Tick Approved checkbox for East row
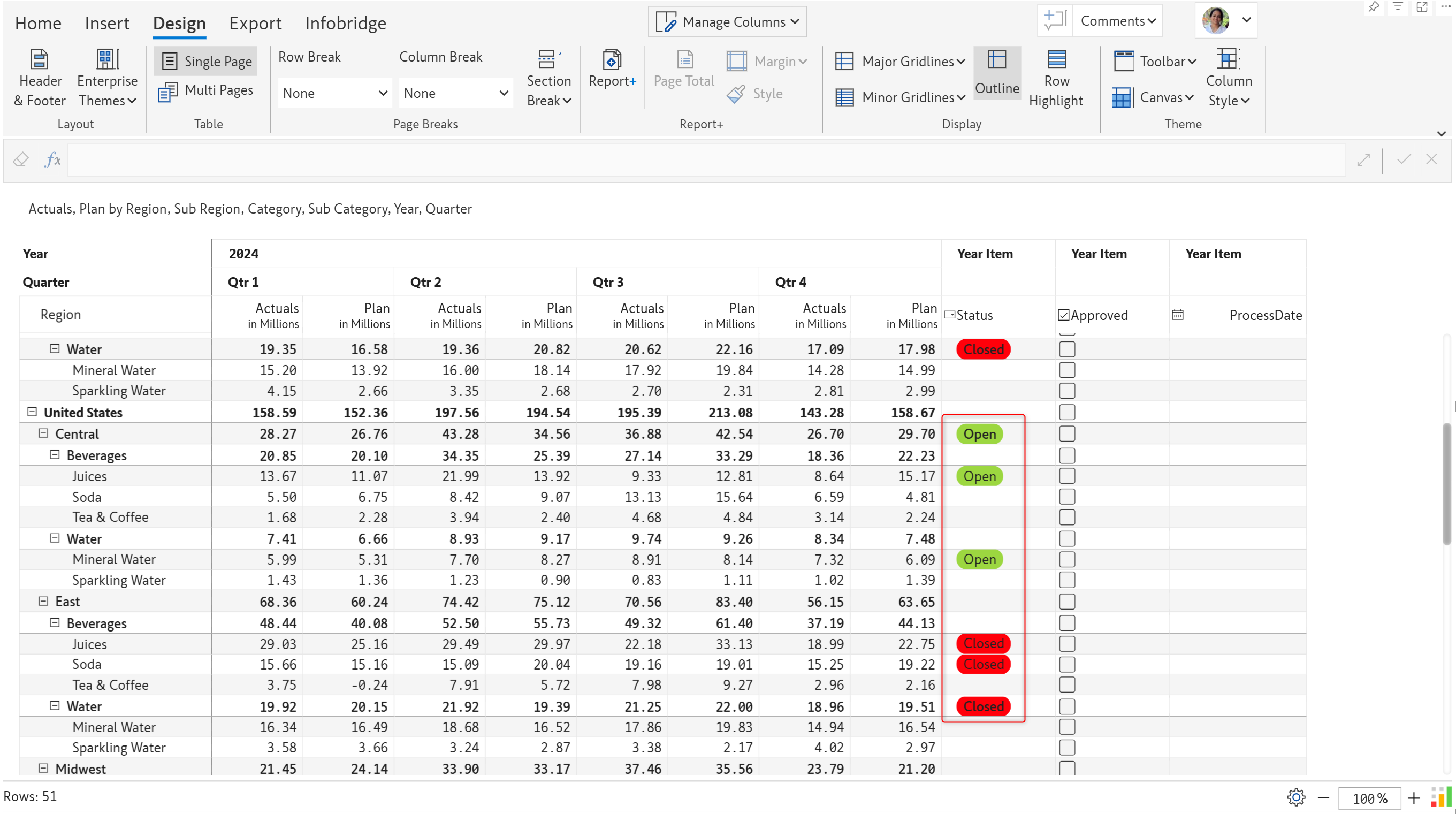Screen dimensions: 1456x814 [x=1066, y=602]
